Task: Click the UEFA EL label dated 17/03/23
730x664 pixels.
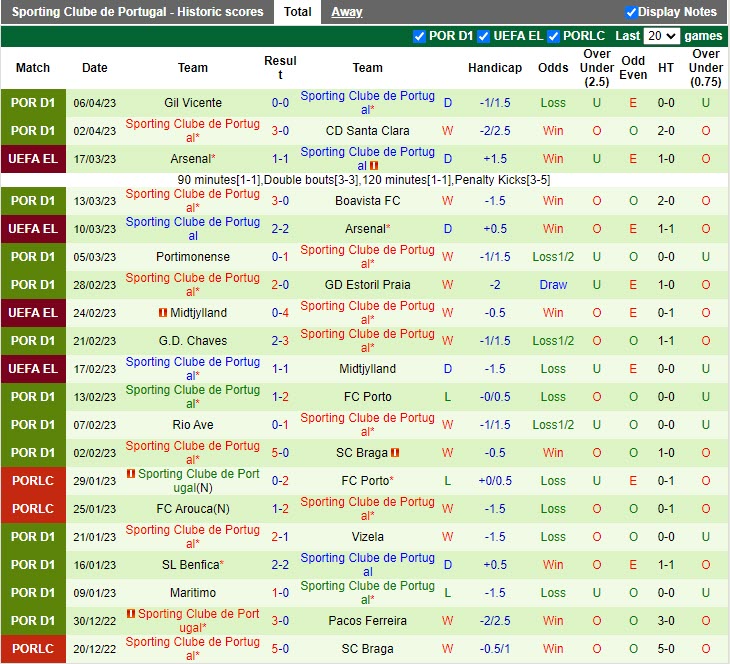Action: (x=33, y=159)
